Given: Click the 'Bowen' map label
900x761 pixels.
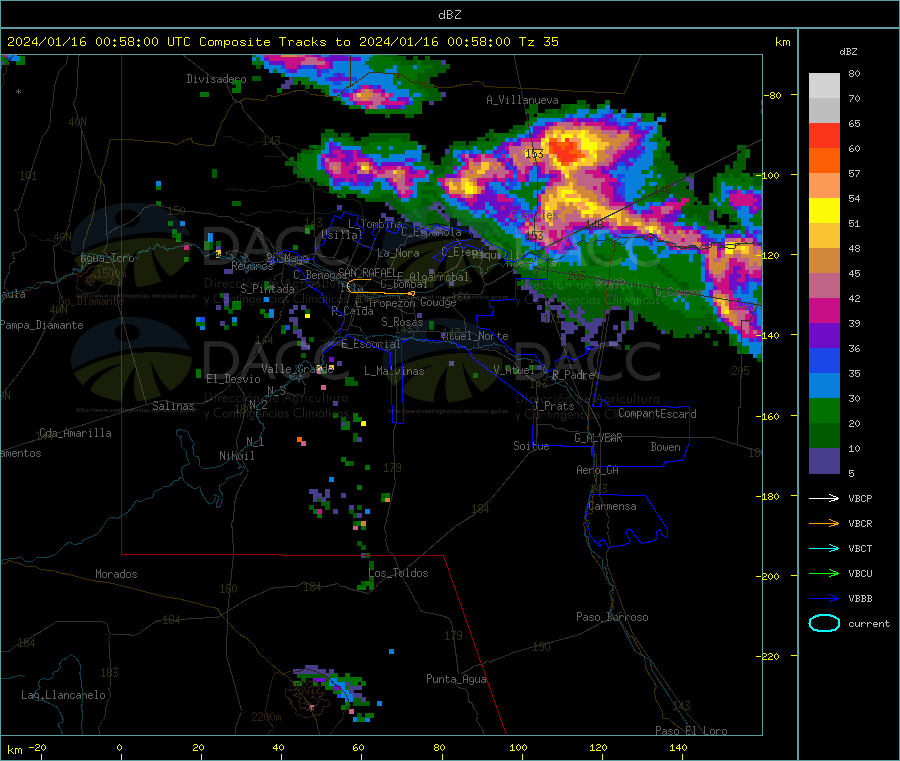Looking at the screenshot, I should [x=665, y=447].
